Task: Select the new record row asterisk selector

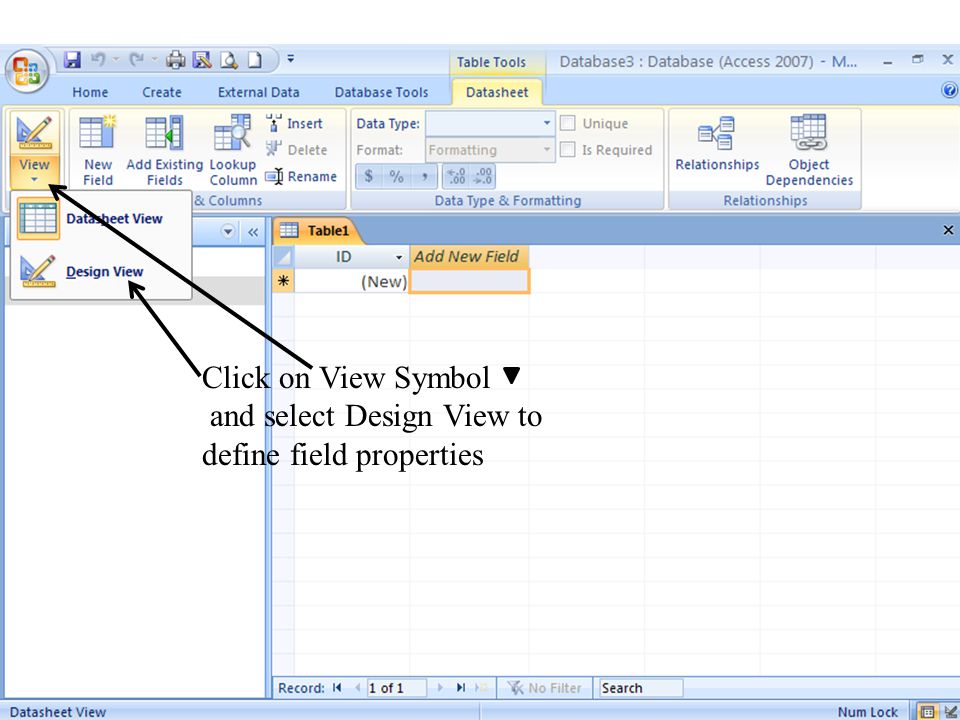Action: 283,282
